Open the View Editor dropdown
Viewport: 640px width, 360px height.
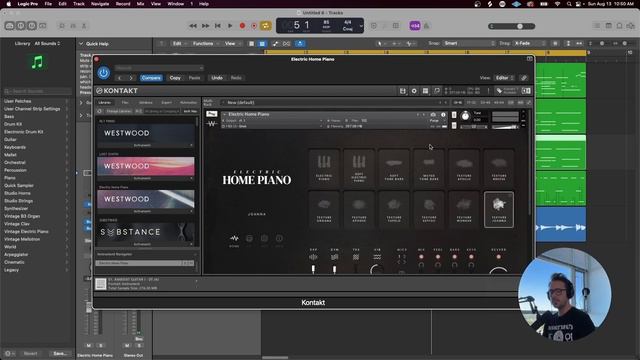pos(504,78)
